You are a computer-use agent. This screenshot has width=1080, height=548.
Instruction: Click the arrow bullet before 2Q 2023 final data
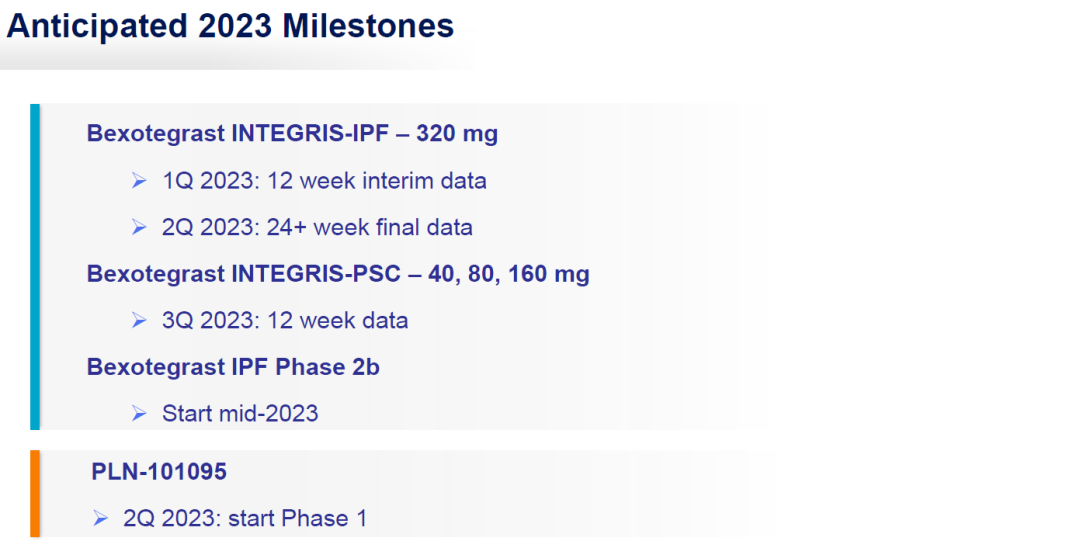tap(139, 228)
